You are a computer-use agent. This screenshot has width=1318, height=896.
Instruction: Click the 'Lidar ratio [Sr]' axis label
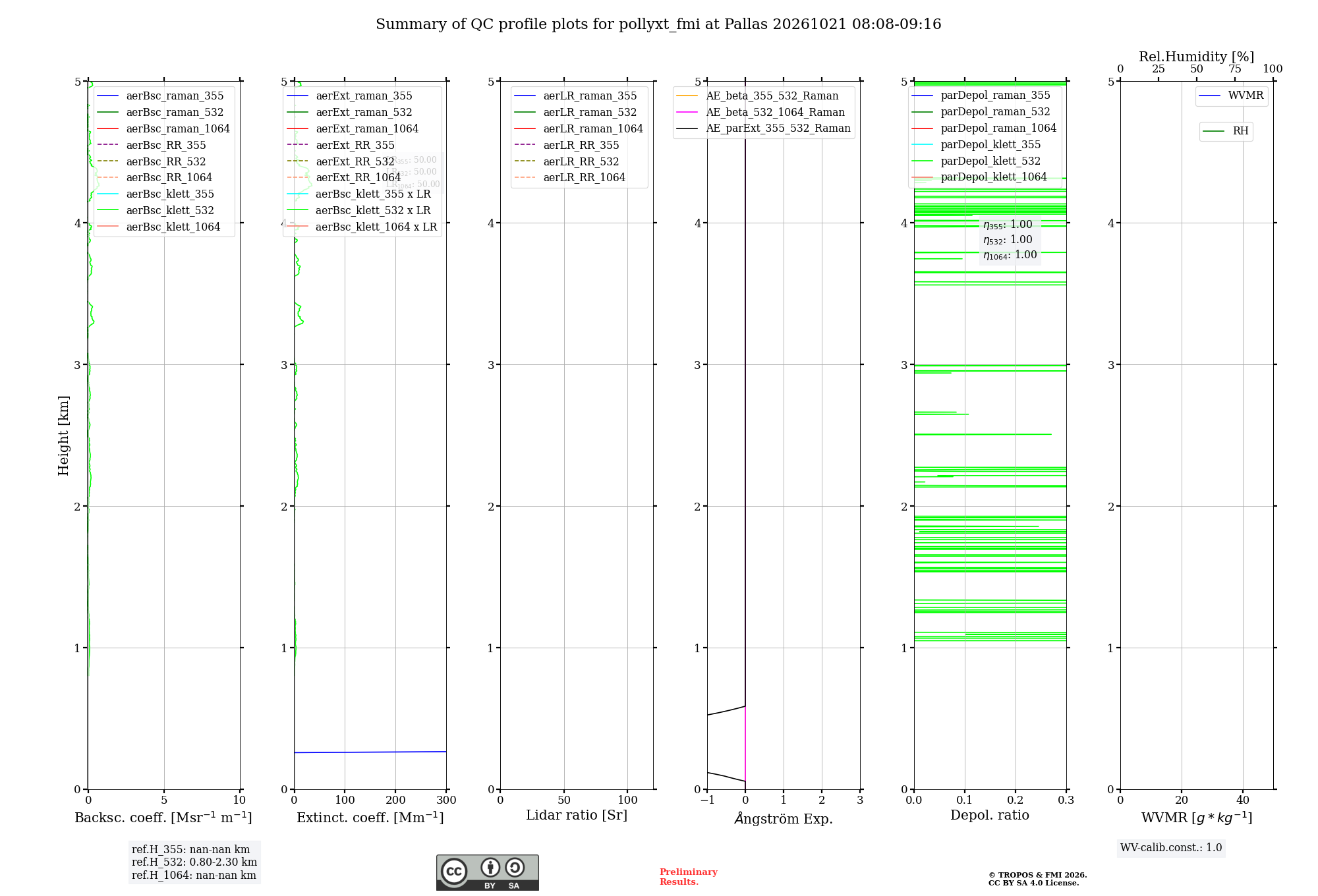click(577, 815)
